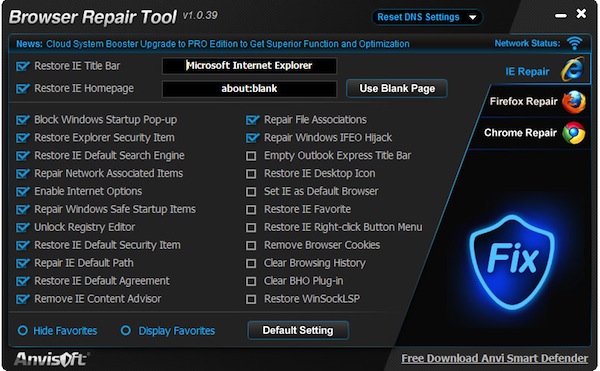This screenshot has width=600, height=371.
Task: Check Clear BHO Plug-in
Action: tap(251, 282)
